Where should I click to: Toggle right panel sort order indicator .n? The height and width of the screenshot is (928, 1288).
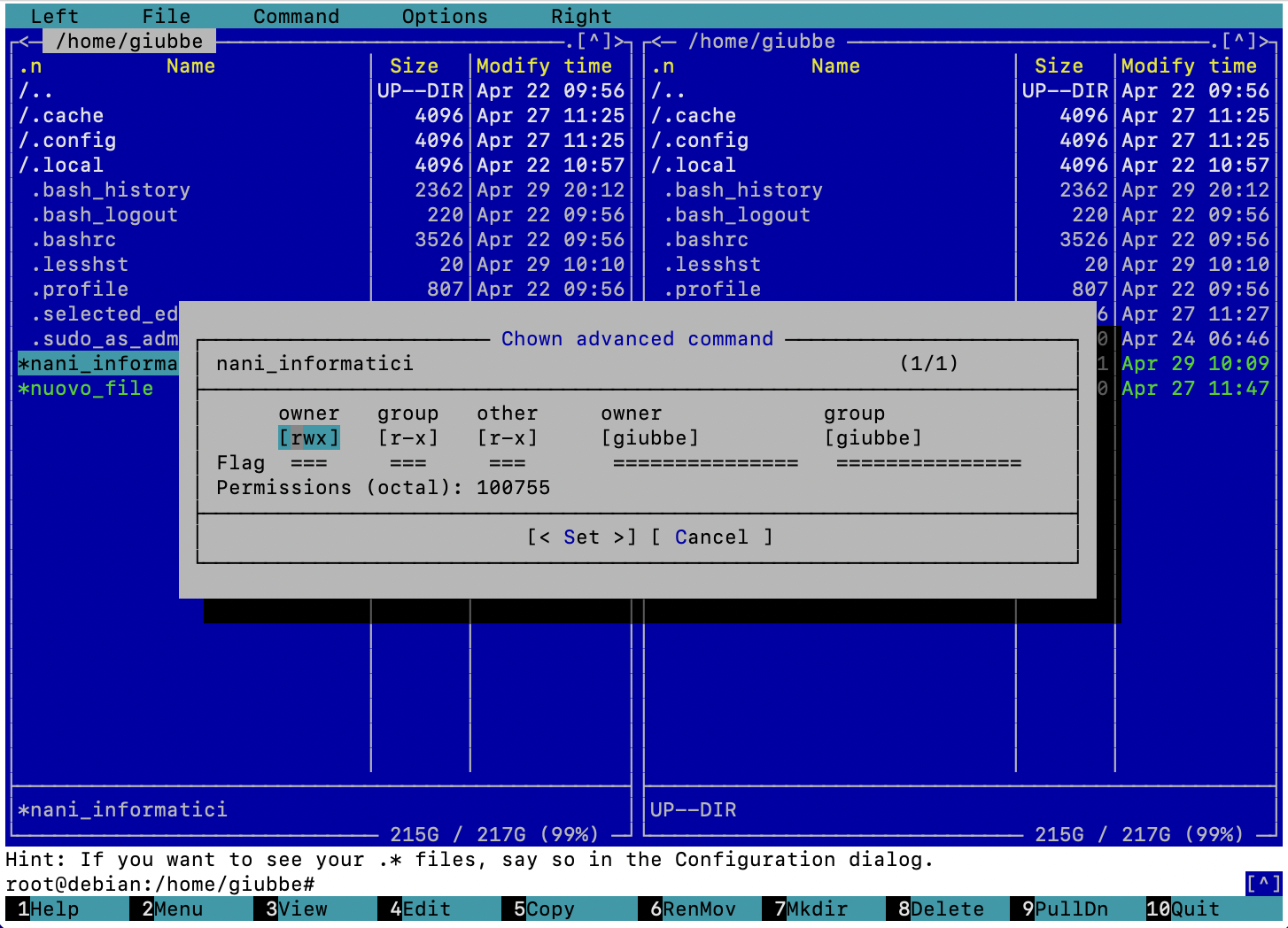663,66
